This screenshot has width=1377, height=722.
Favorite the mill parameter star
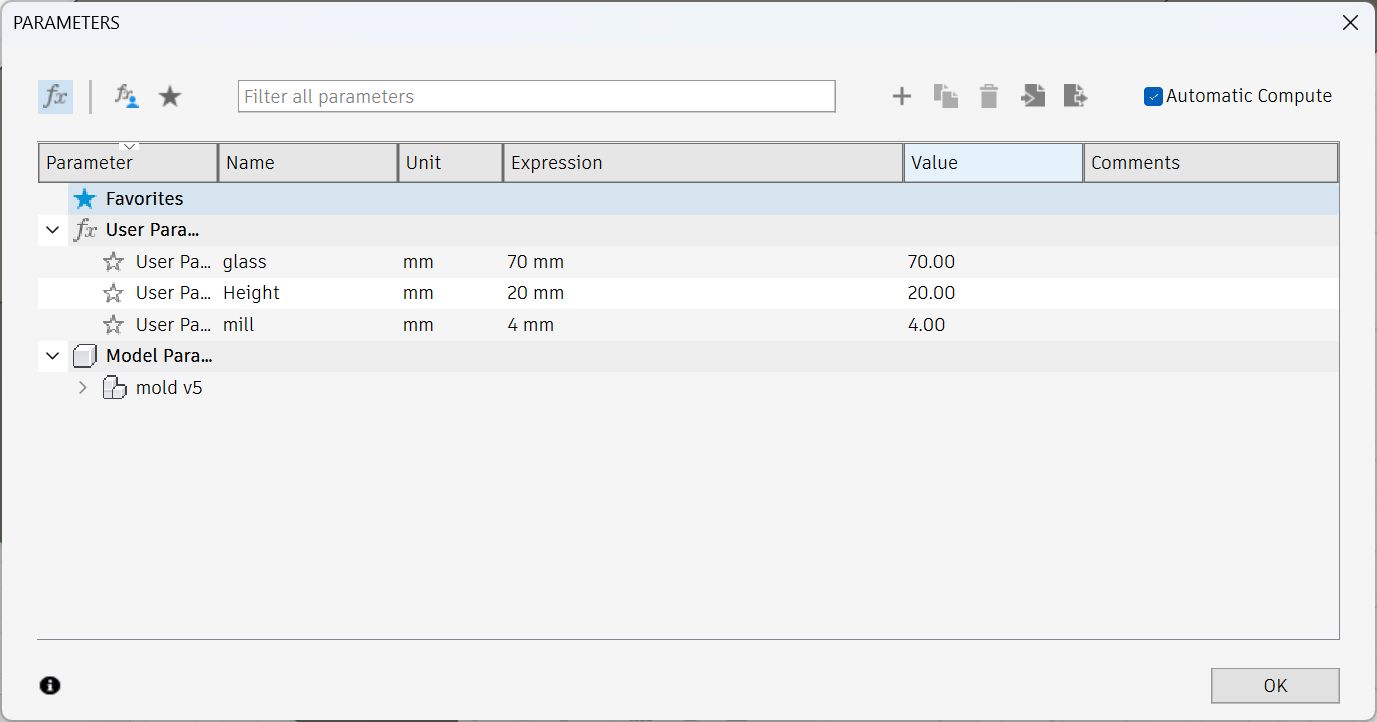click(x=114, y=325)
